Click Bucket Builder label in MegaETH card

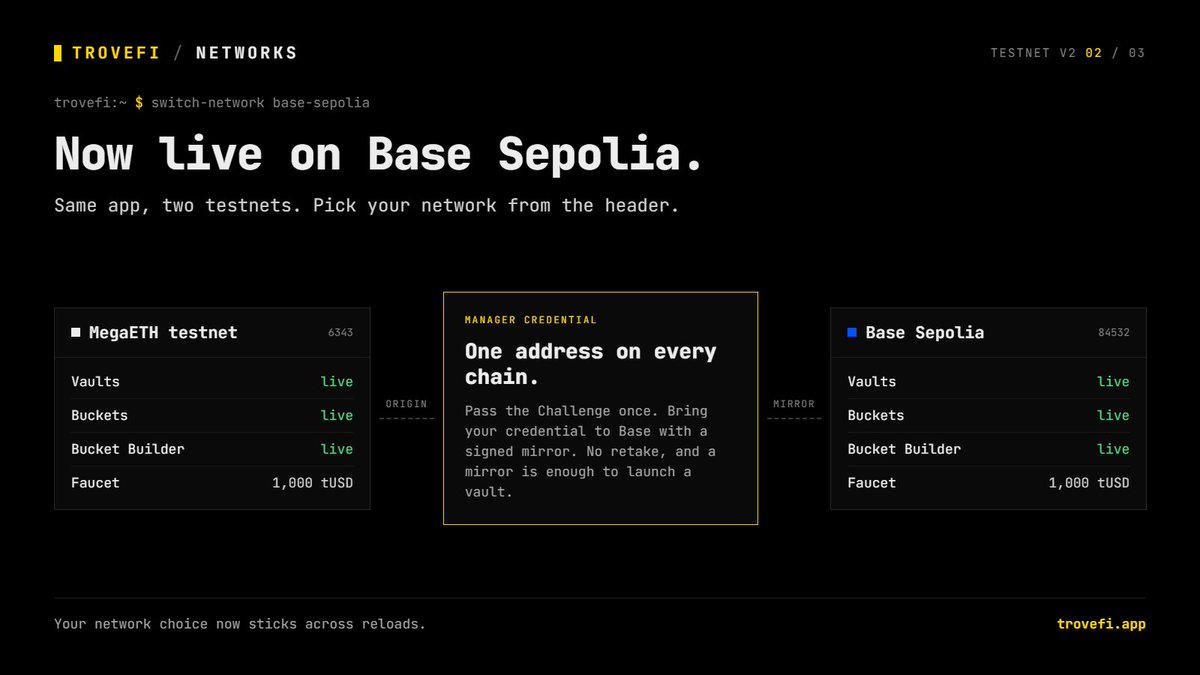click(128, 449)
